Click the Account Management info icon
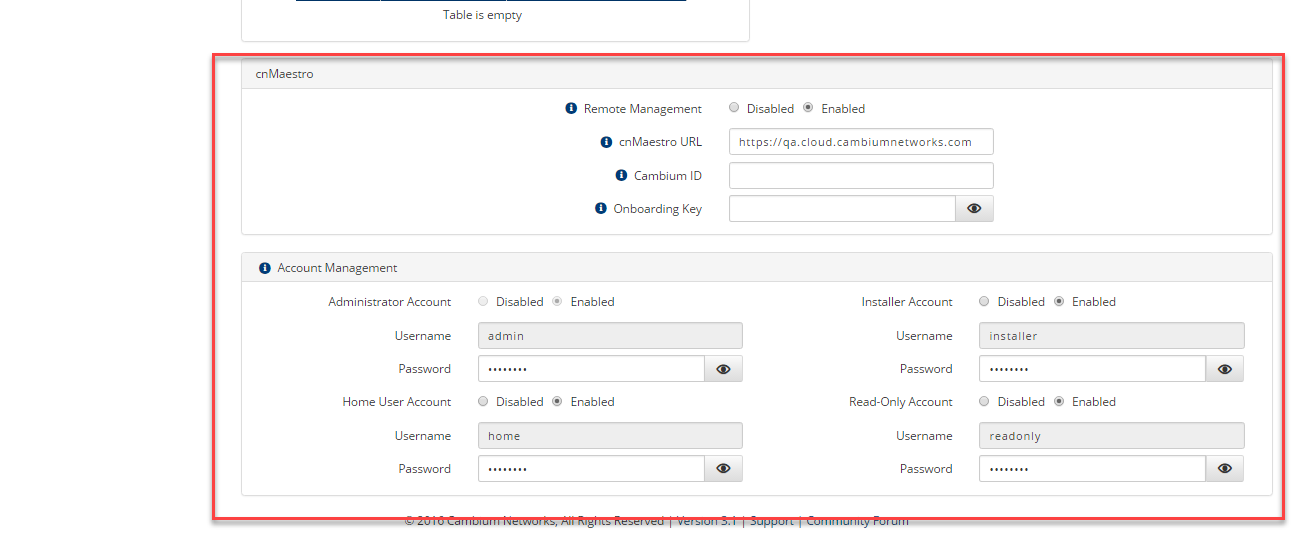 coord(264,268)
